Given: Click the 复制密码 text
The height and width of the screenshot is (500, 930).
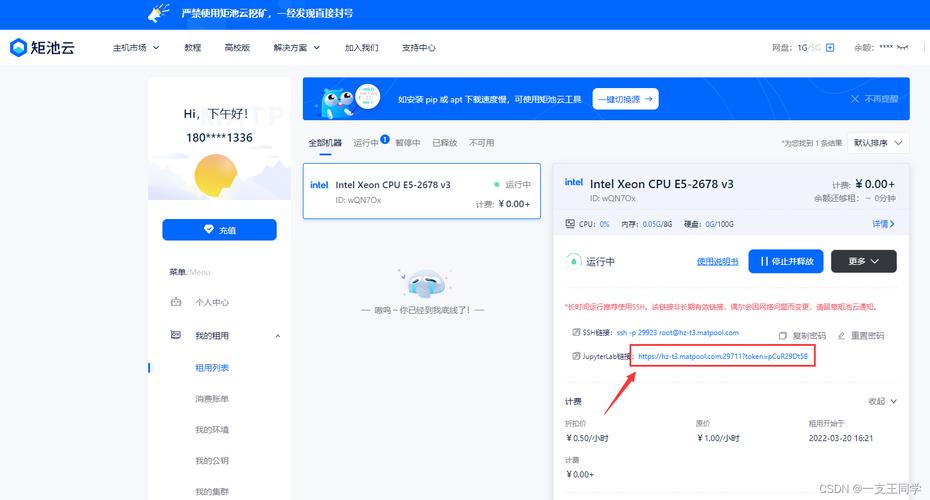Looking at the screenshot, I should point(809,336).
